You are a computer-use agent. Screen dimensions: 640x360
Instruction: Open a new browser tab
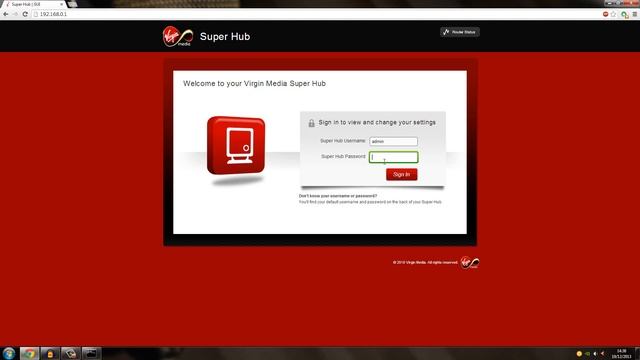(x=73, y=4)
